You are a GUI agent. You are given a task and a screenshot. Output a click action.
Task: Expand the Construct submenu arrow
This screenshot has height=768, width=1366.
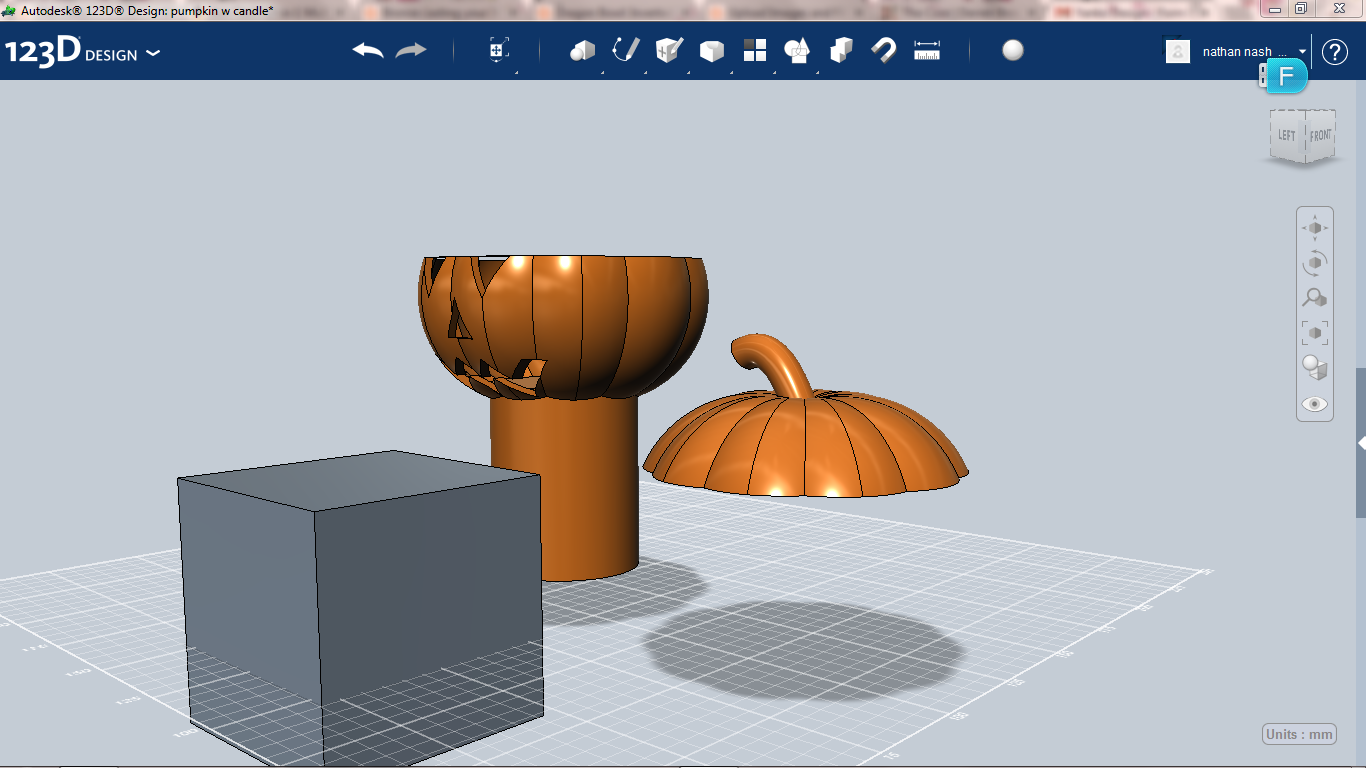(688, 72)
